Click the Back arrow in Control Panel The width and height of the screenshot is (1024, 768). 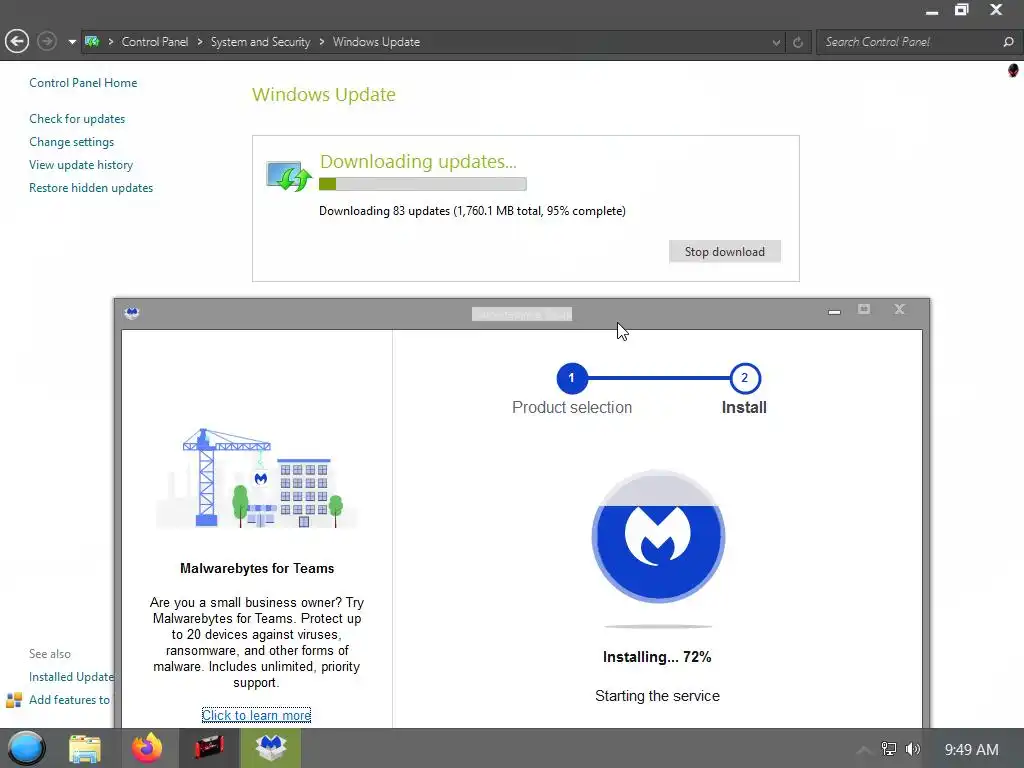click(x=17, y=41)
